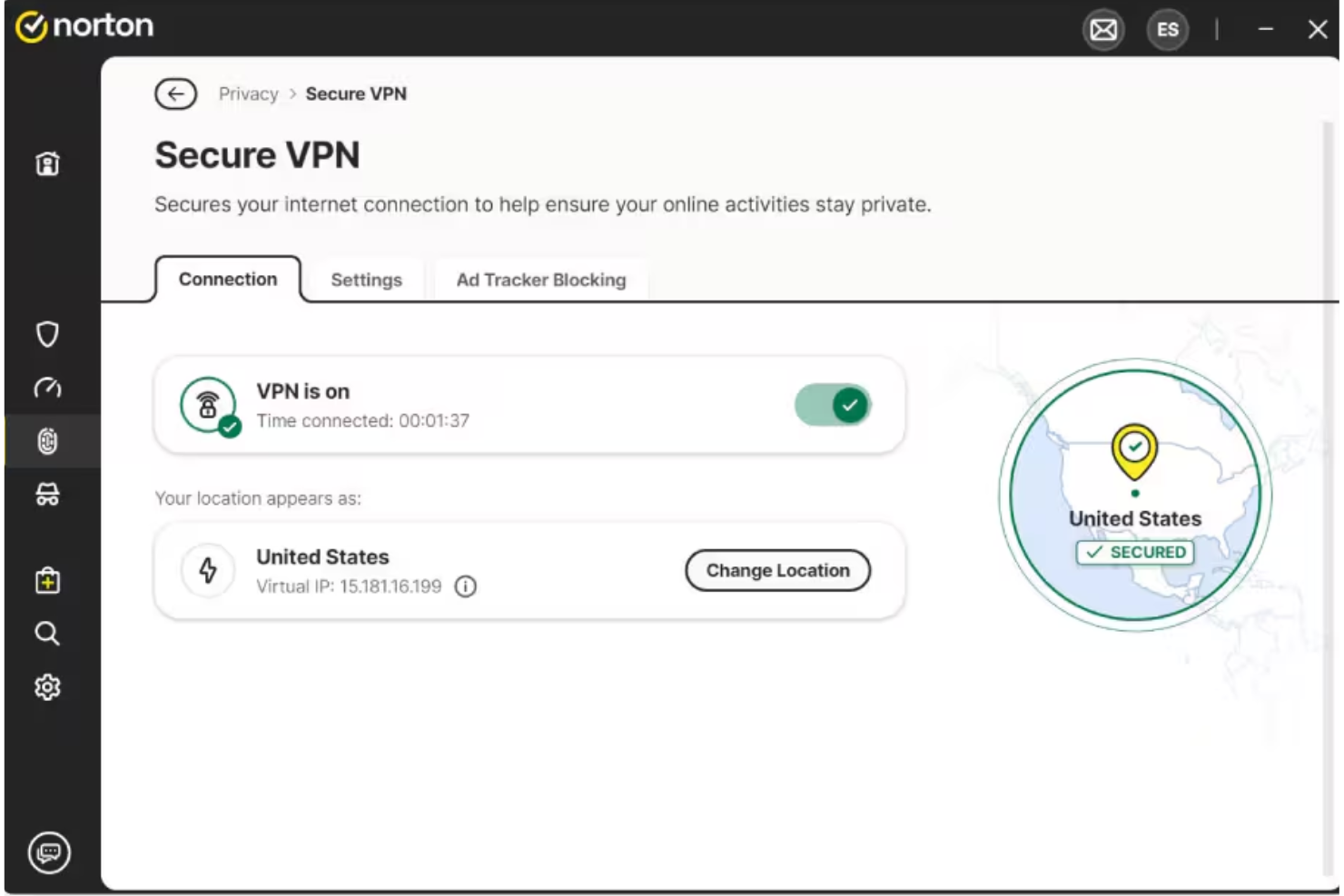Select the Connection tab
The image size is (1344, 896).
pos(228,279)
